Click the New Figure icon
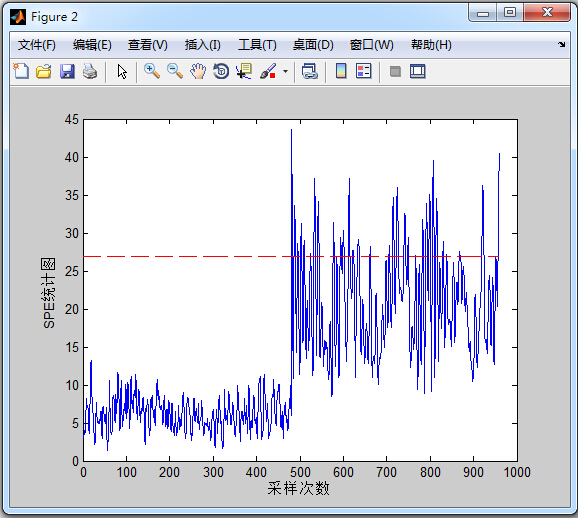Image resolution: width=578 pixels, height=518 pixels. pos(21,71)
